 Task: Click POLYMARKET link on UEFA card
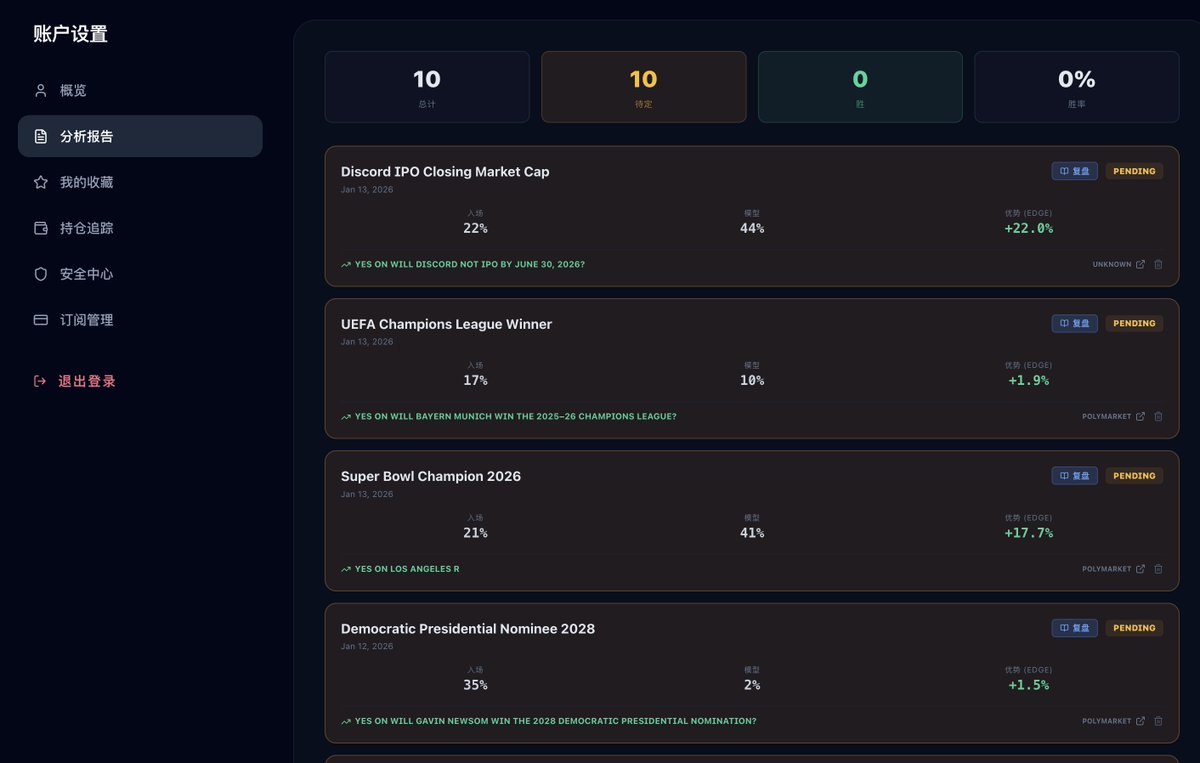(1107, 416)
